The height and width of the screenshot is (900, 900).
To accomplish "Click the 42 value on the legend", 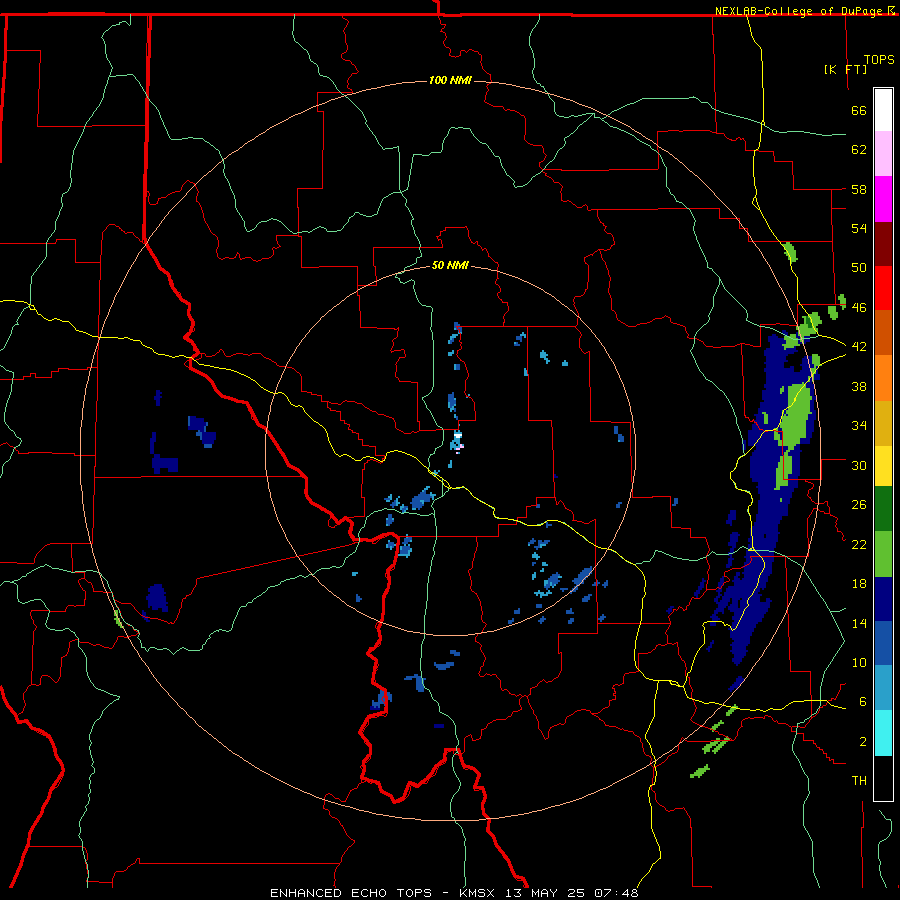I will coord(859,347).
